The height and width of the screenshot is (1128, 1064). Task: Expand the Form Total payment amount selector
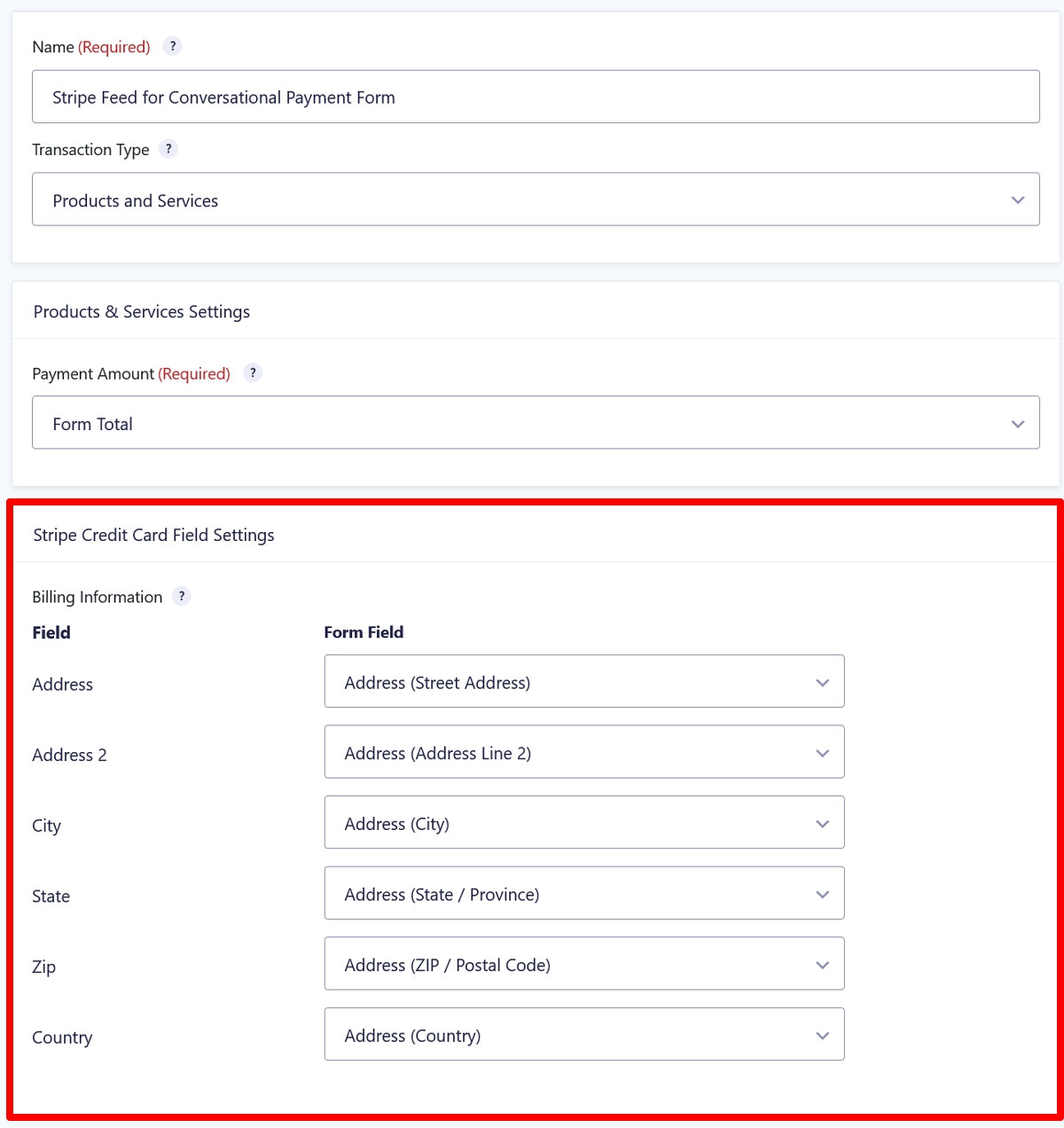(536, 423)
